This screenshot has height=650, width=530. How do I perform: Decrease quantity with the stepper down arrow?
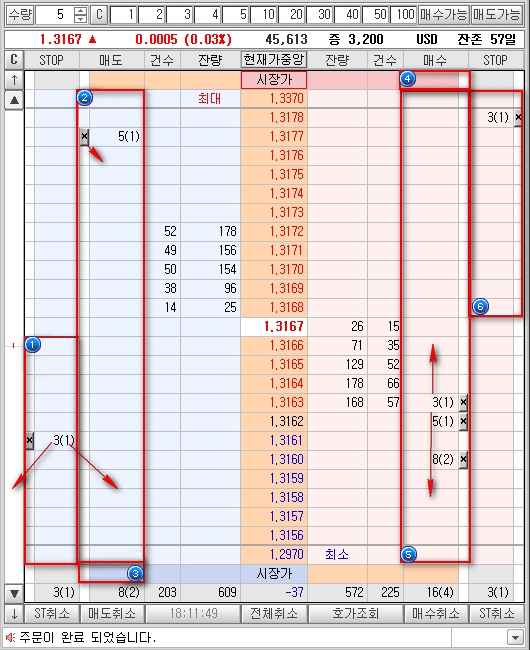tap(80, 19)
